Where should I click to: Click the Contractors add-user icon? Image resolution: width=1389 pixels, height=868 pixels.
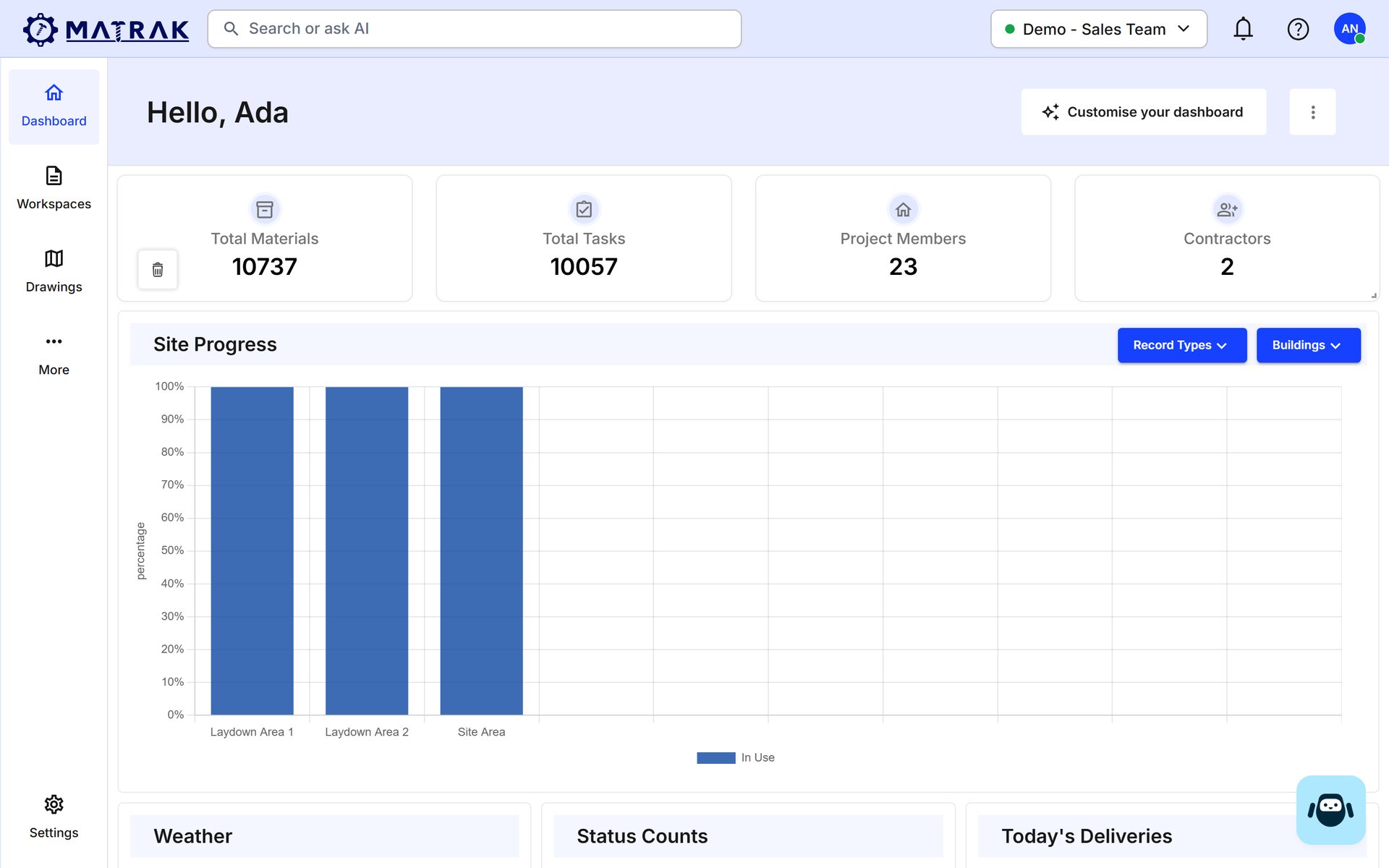[x=1227, y=210]
